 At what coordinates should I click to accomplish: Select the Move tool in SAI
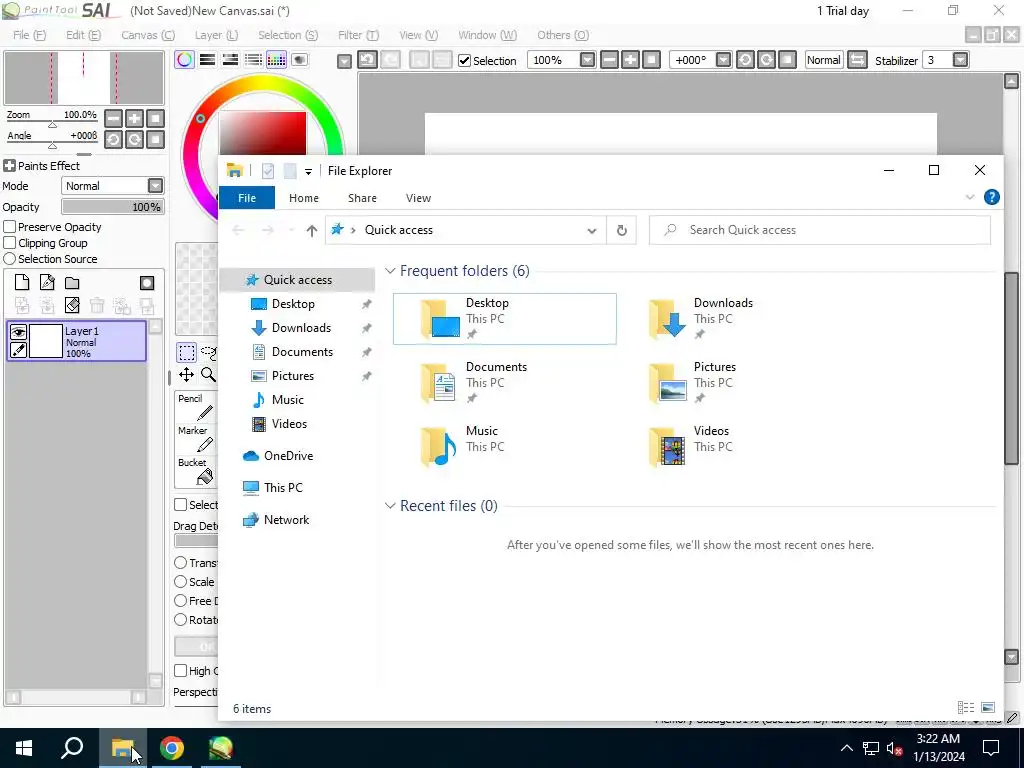[186, 374]
